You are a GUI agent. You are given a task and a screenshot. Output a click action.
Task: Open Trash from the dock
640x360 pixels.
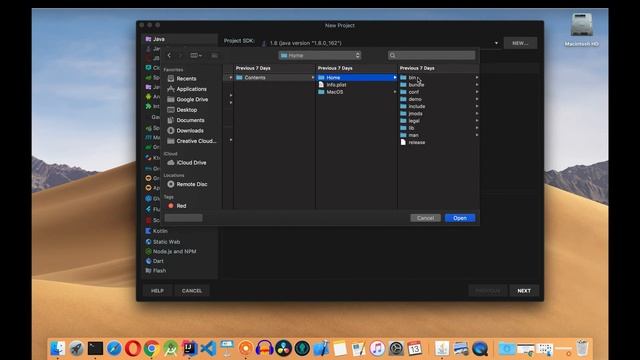(x=582, y=348)
